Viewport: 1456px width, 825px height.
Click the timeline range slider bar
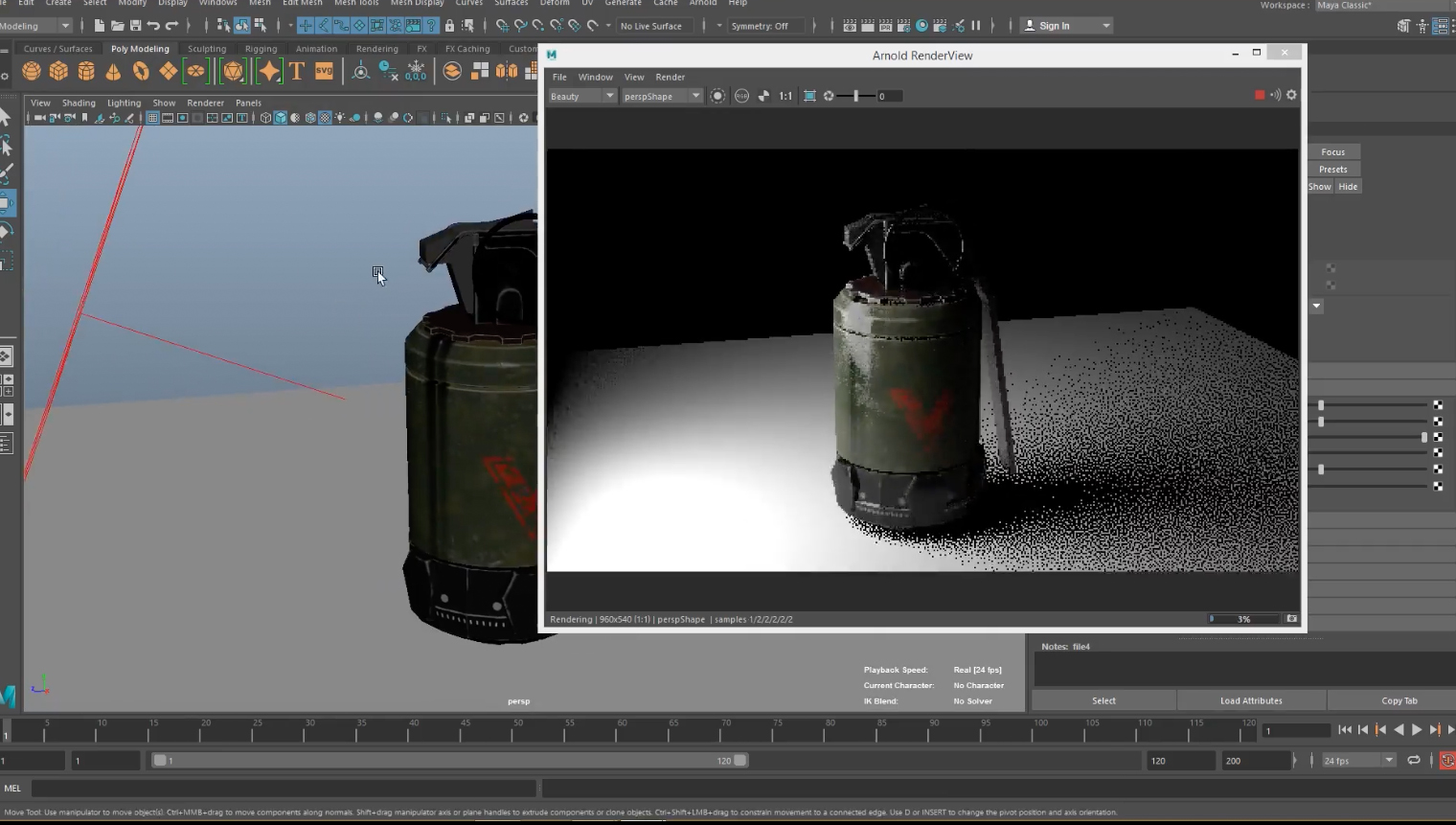450,760
